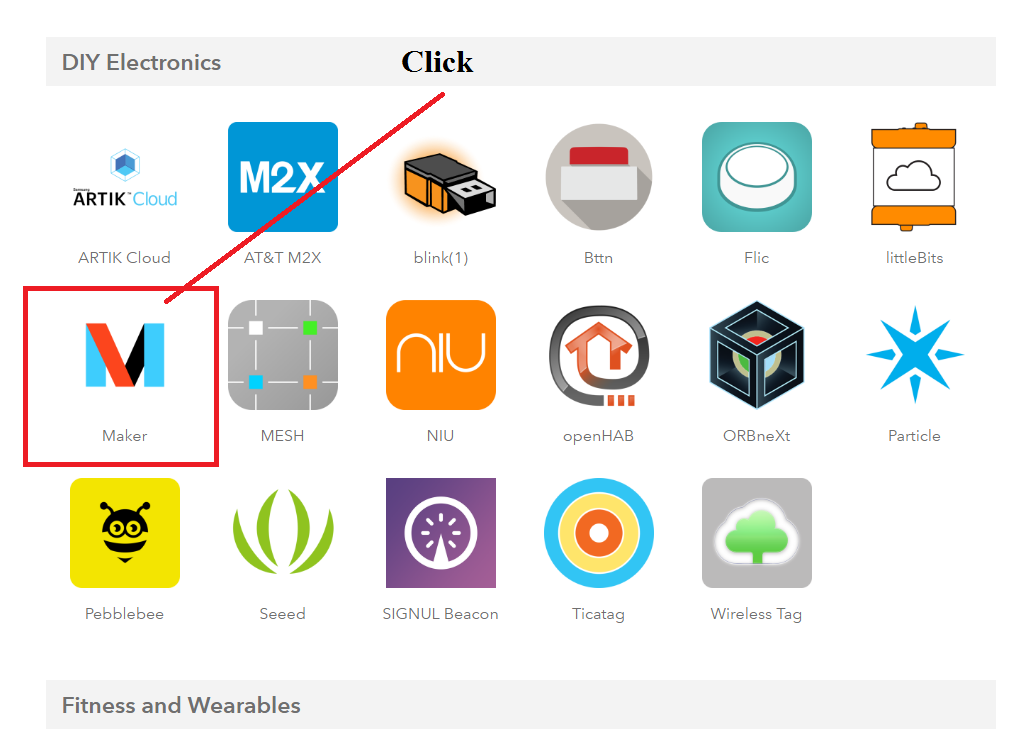Select the Particle star icon

[x=915, y=355]
